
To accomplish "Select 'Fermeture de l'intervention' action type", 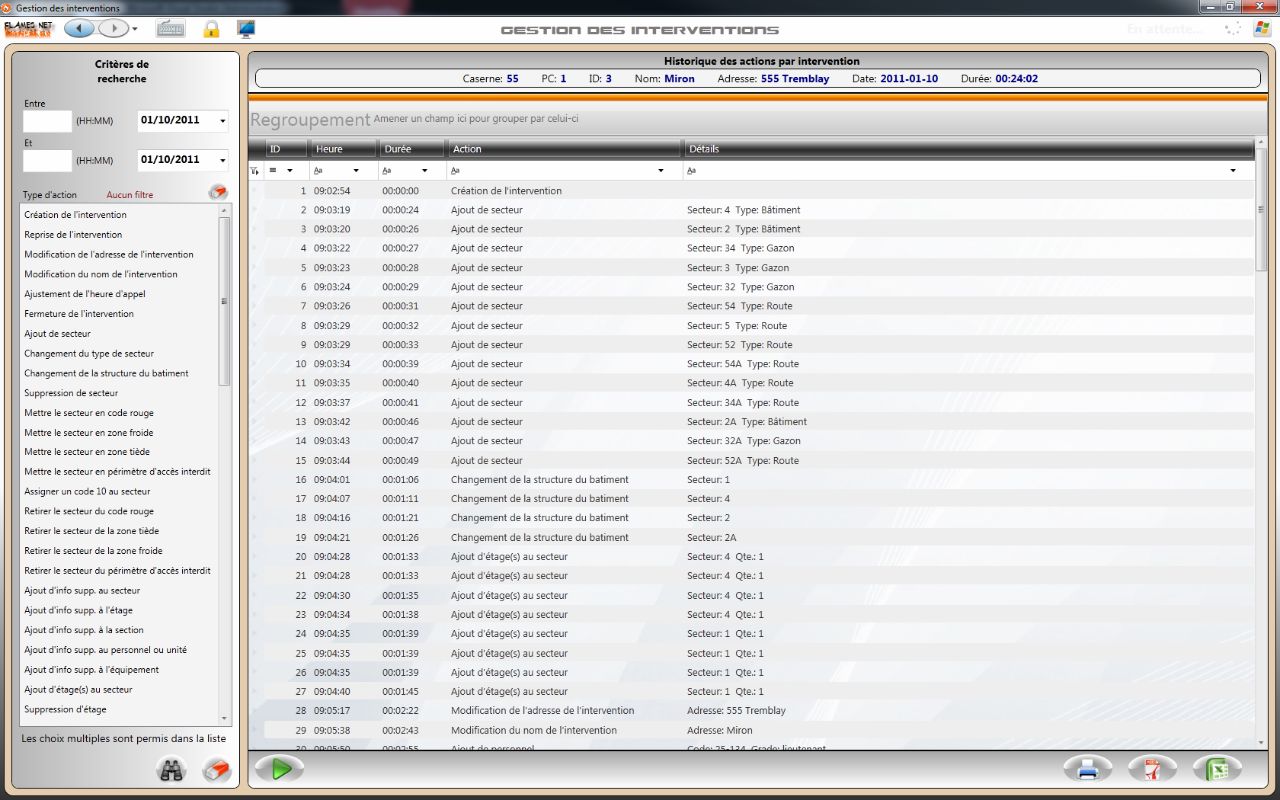I will (x=79, y=314).
